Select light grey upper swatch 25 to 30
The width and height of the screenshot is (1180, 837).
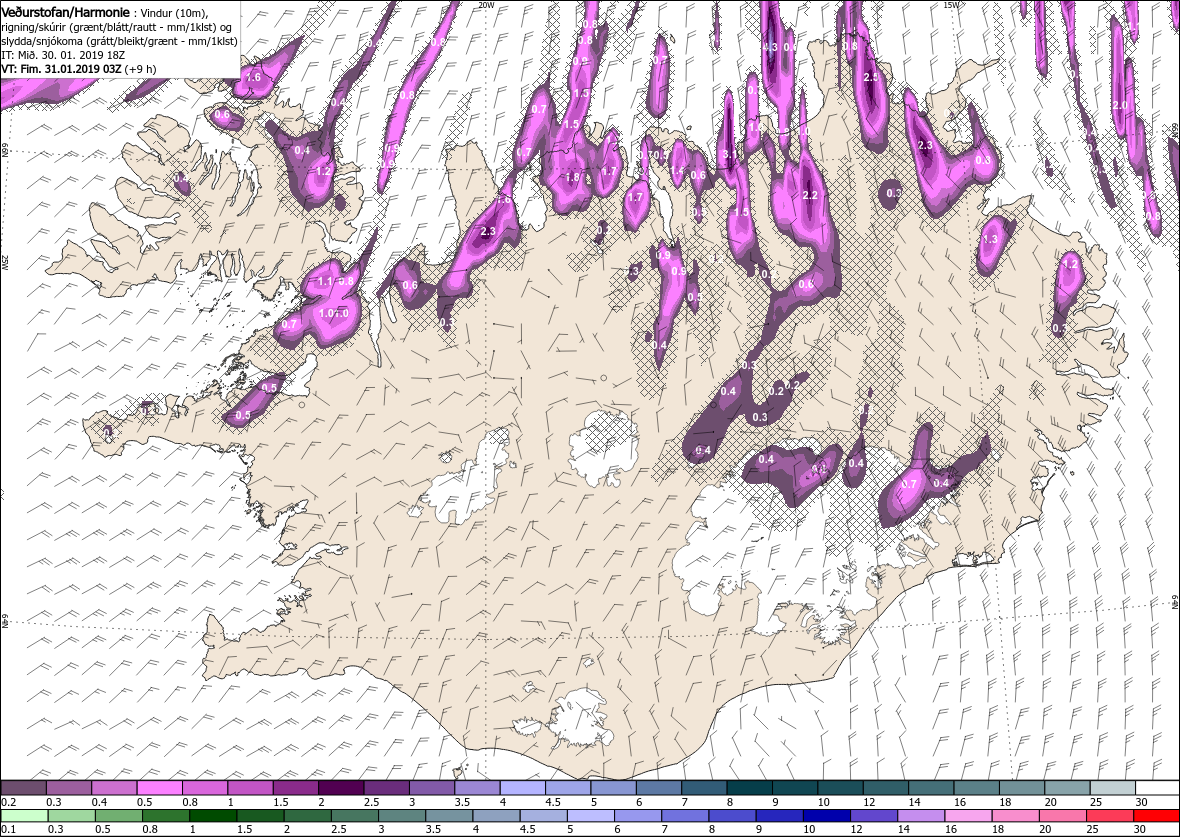[1112, 788]
